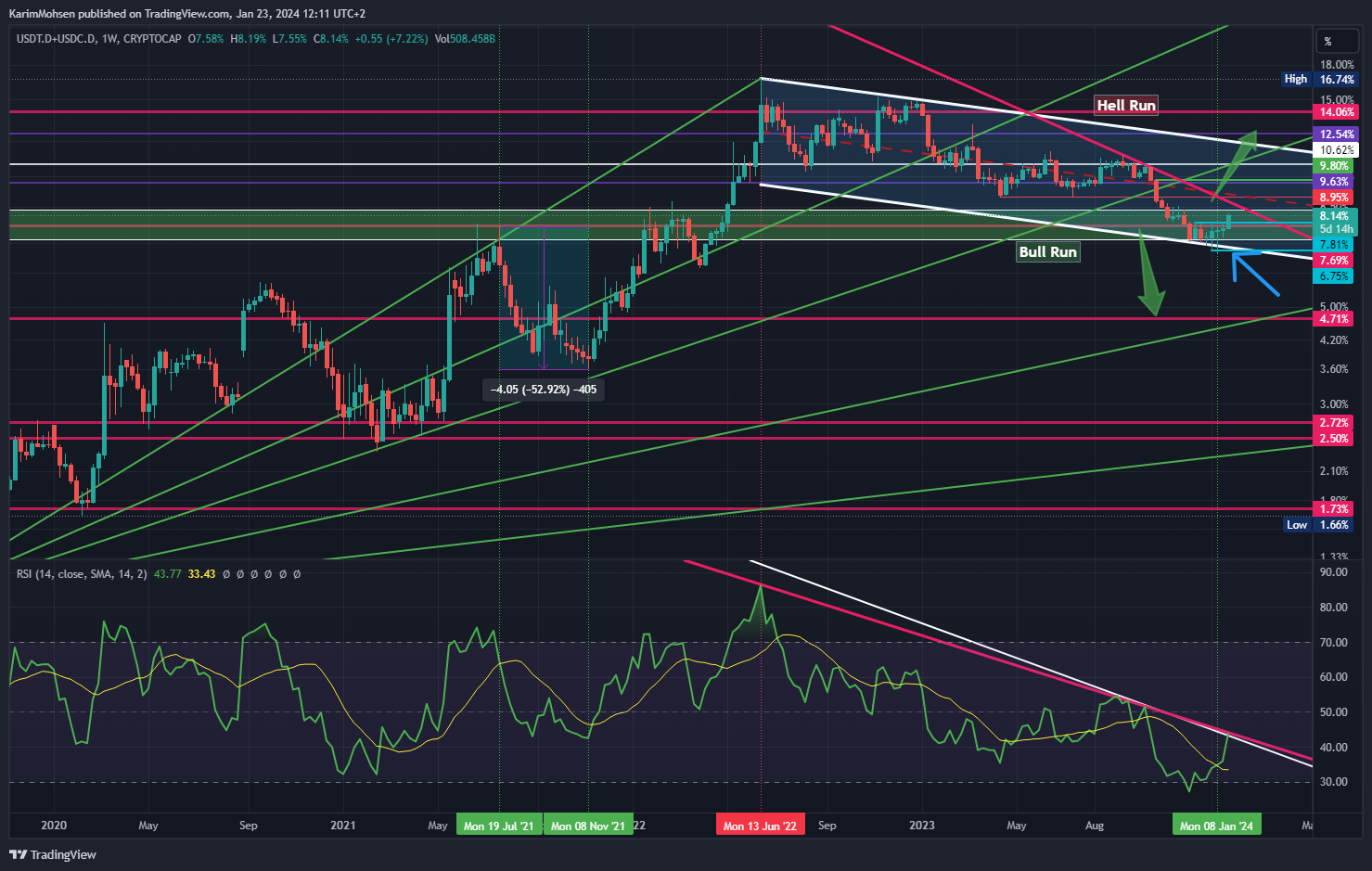Image resolution: width=1372 pixels, height=871 pixels.
Task: Click the 1.73% price level tag
Action: pyautogui.click(x=1334, y=509)
